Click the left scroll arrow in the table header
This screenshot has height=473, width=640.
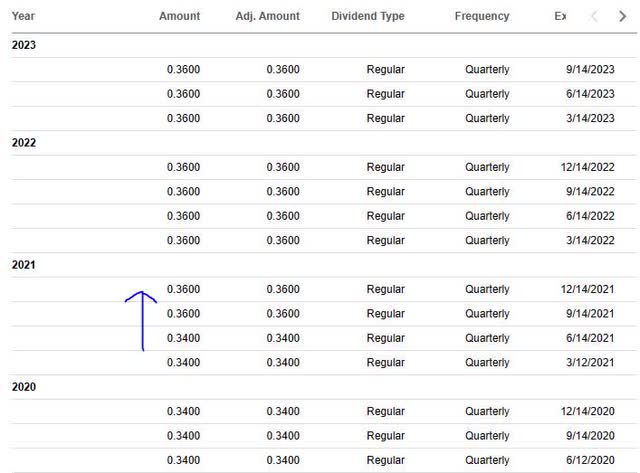pos(595,16)
